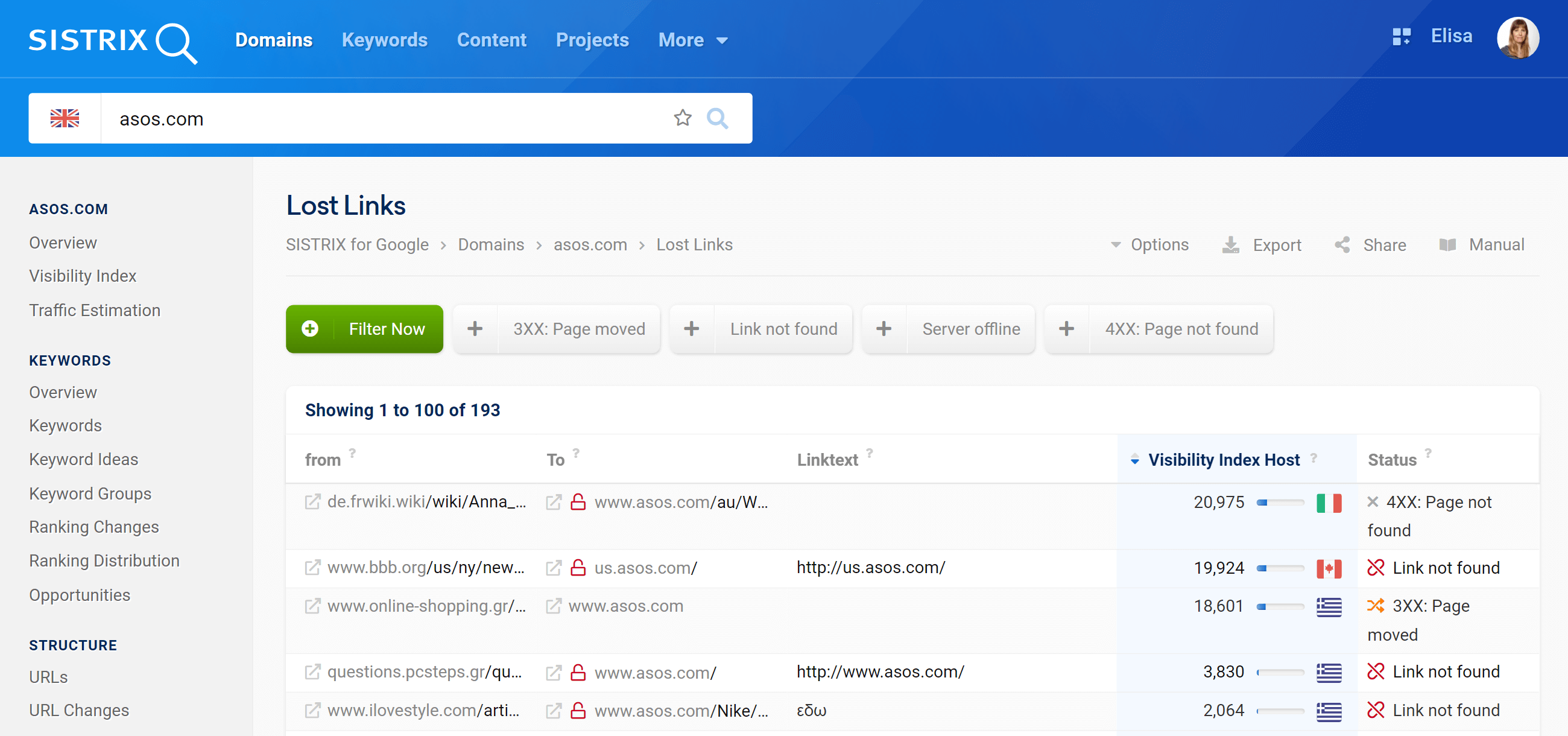
Task: Run search with the magnifier icon
Action: 718,118
